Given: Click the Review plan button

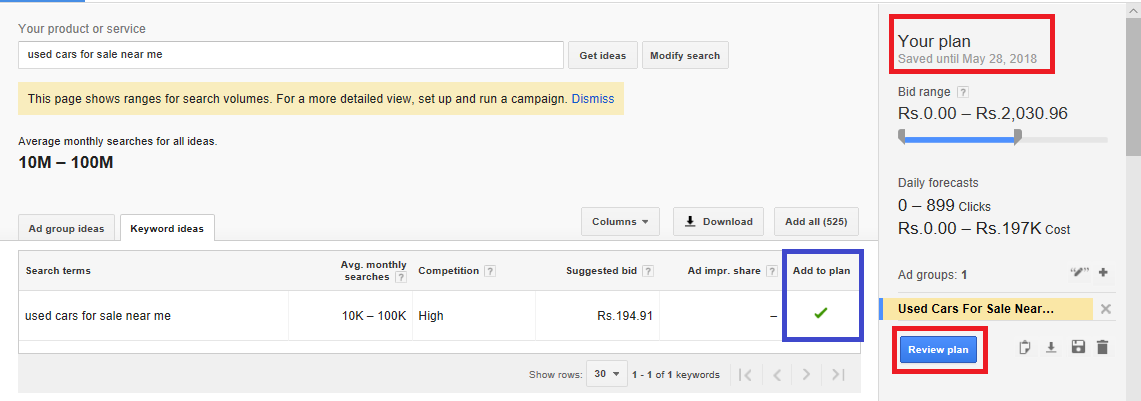Looking at the screenshot, I should coord(939,350).
